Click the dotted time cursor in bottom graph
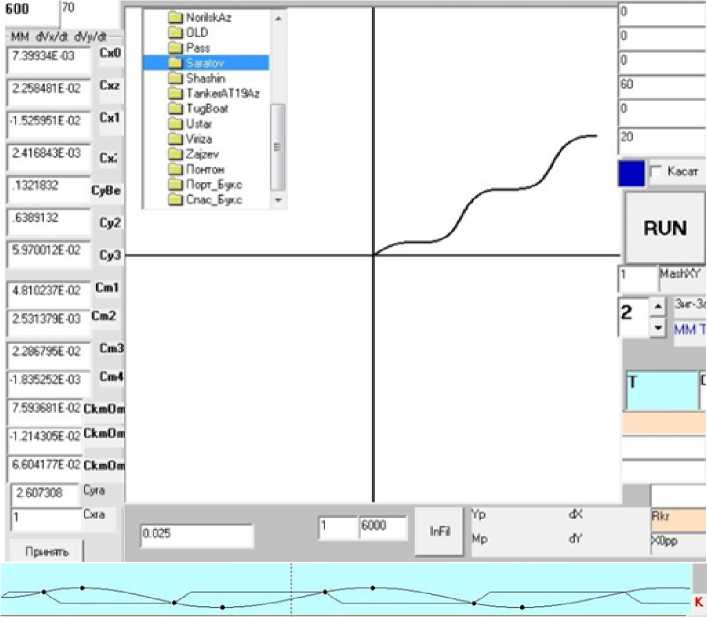 tap(291, 589)
